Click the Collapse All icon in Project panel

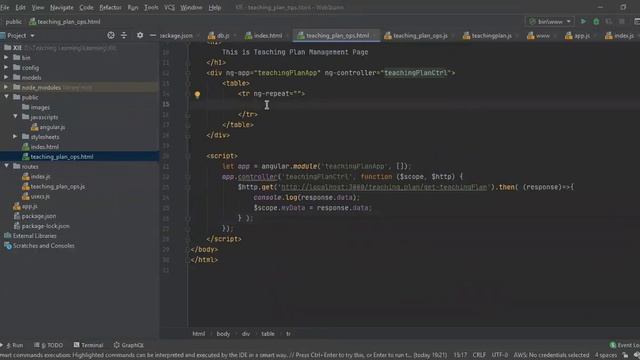(124, 36)
